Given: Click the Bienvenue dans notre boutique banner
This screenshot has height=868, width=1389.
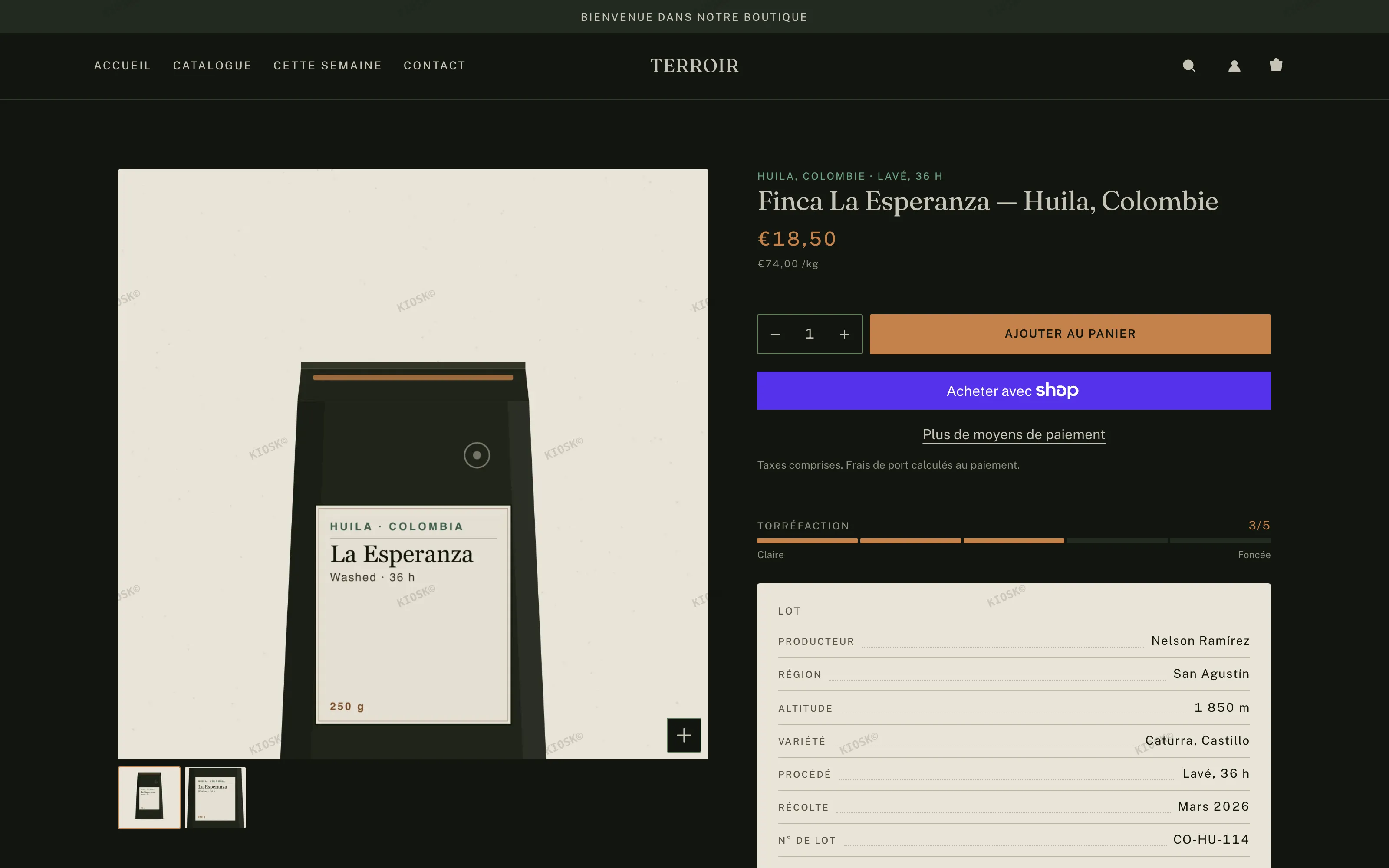Looking at the screenshot, I should coord(694,17).
